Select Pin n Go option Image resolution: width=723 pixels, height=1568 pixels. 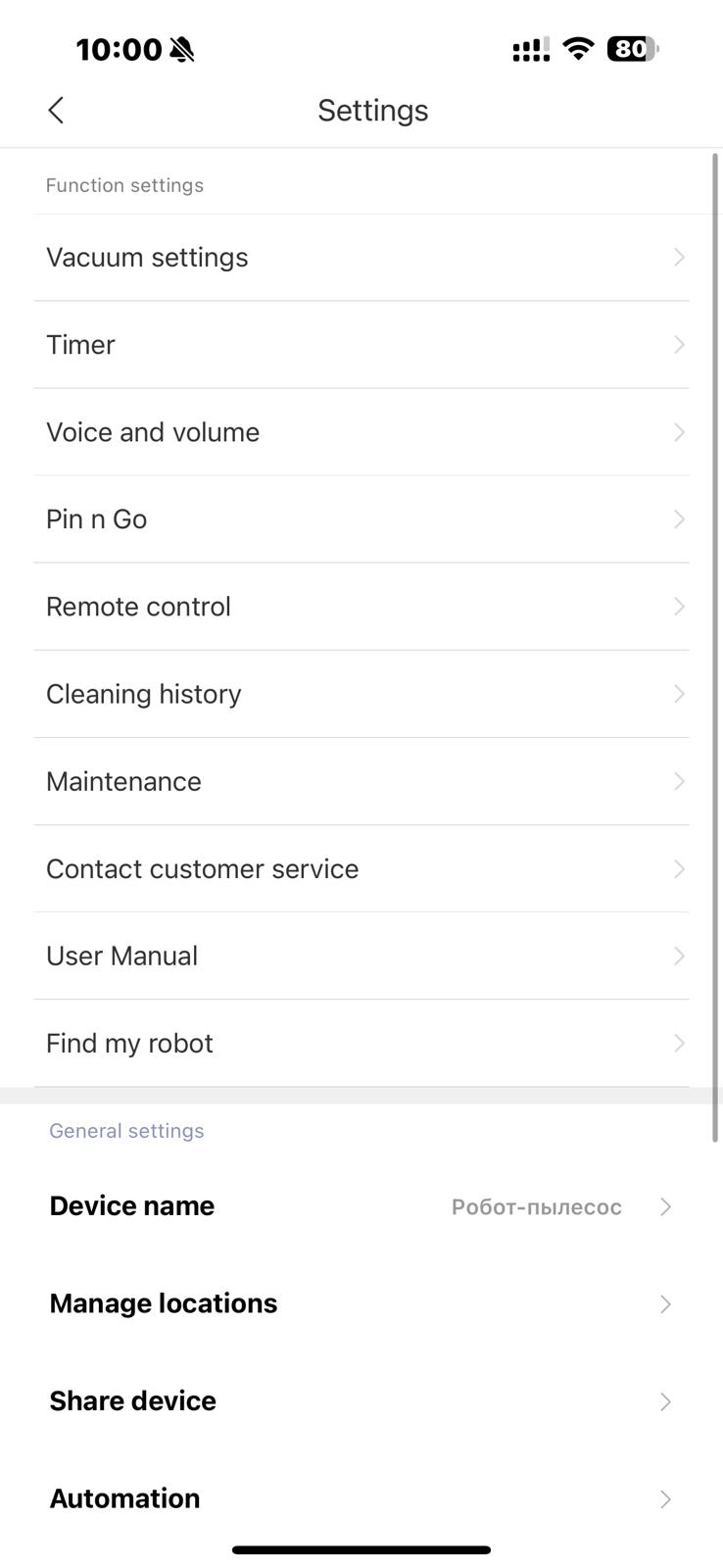click(x=361, y=519)
